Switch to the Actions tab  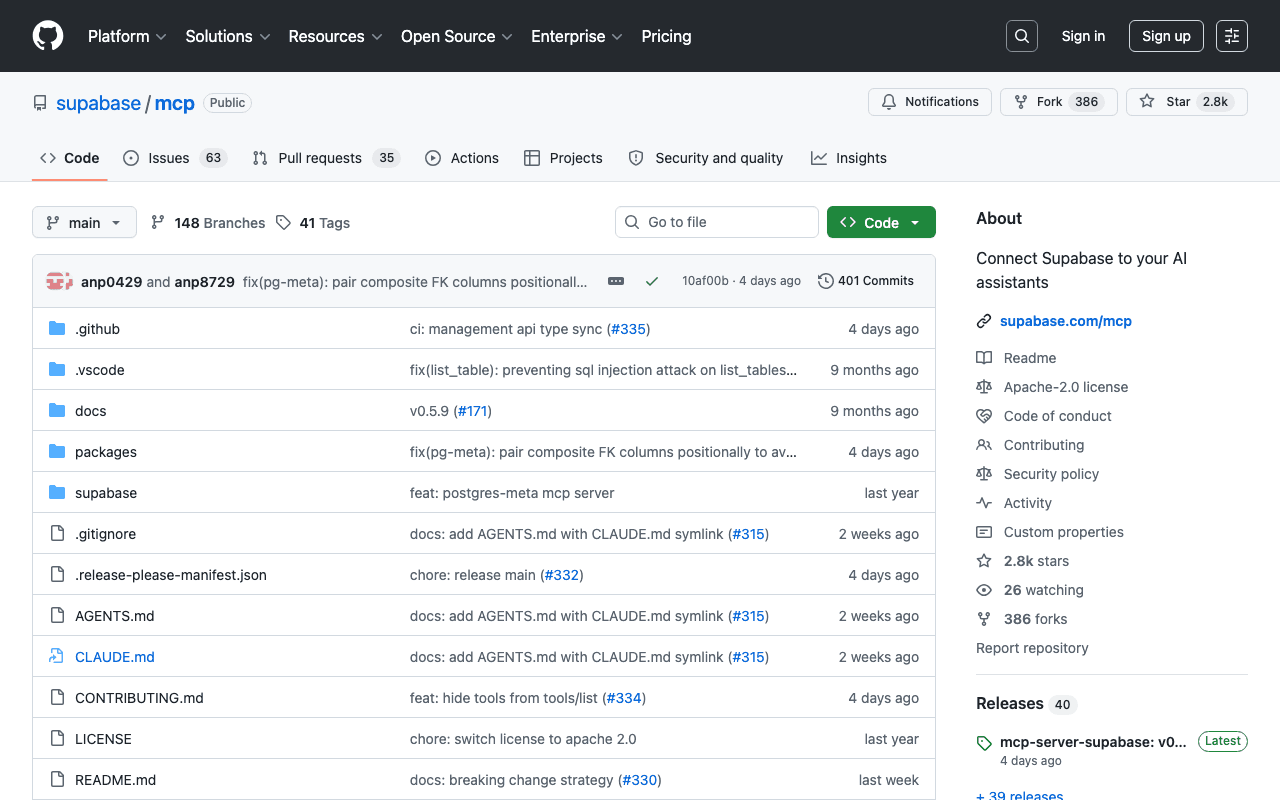(462, 158)
